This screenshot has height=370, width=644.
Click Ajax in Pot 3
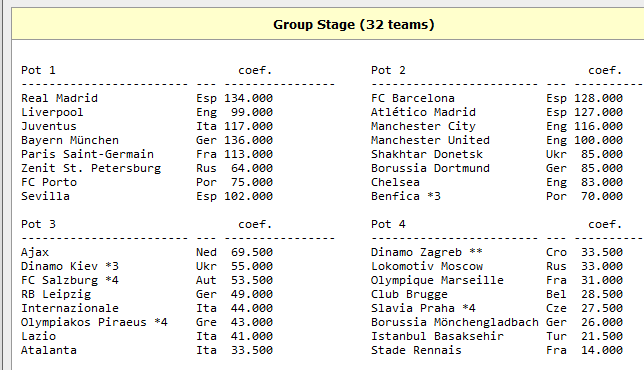click(35, 252)
